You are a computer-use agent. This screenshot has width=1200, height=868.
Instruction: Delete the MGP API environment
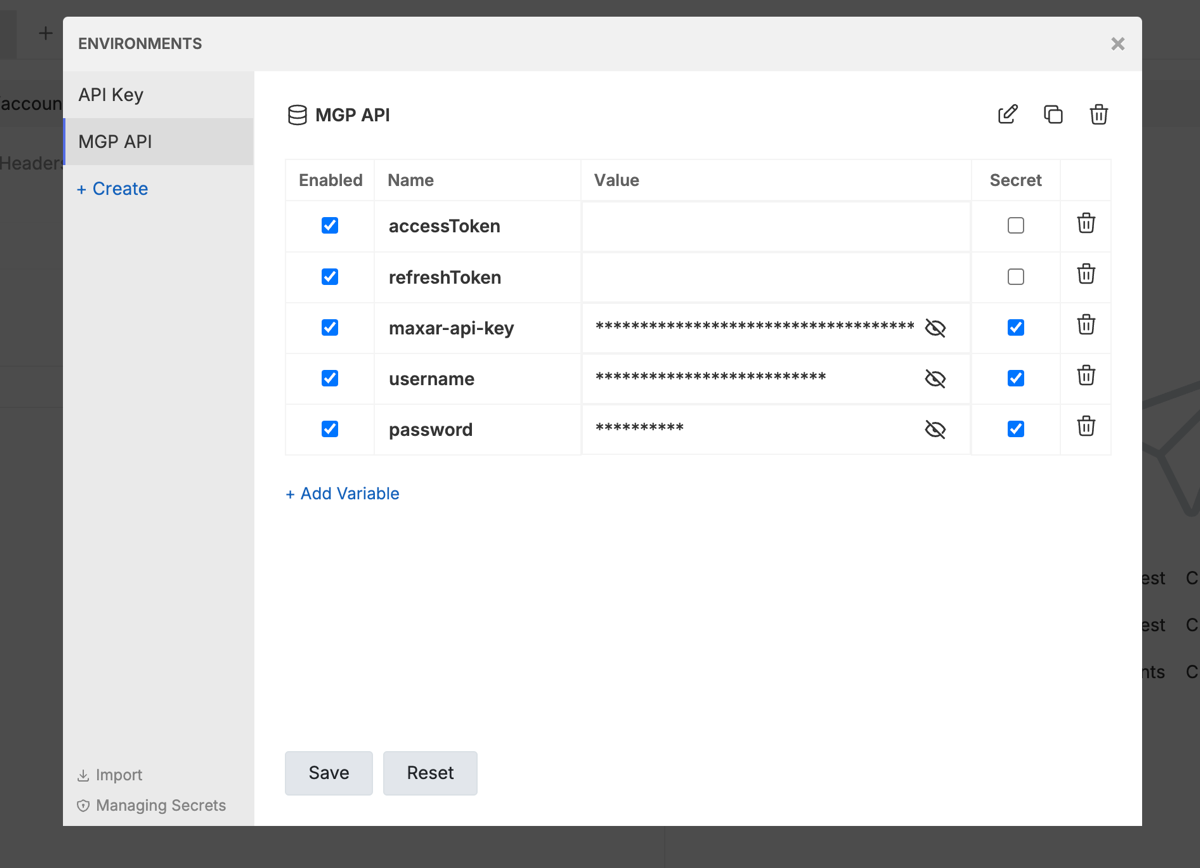click(1099, 114)
